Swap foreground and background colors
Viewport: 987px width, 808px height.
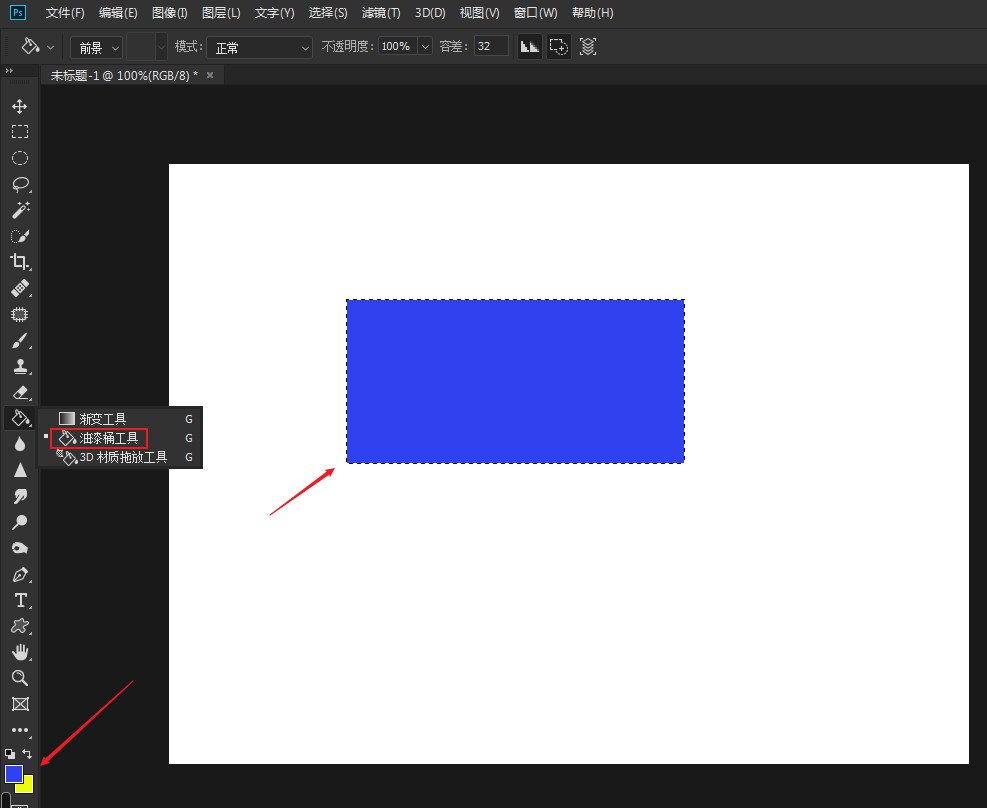click(x=28, y=753)
